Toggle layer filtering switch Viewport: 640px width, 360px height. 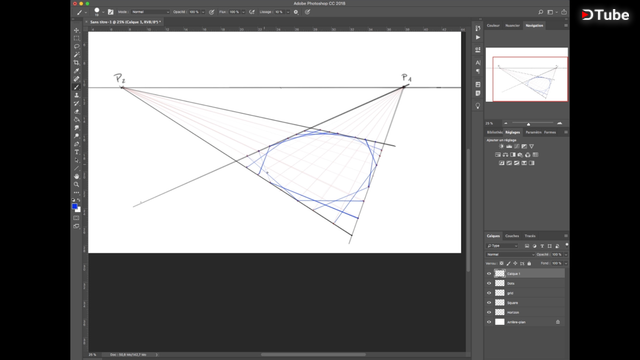[567, 245]
